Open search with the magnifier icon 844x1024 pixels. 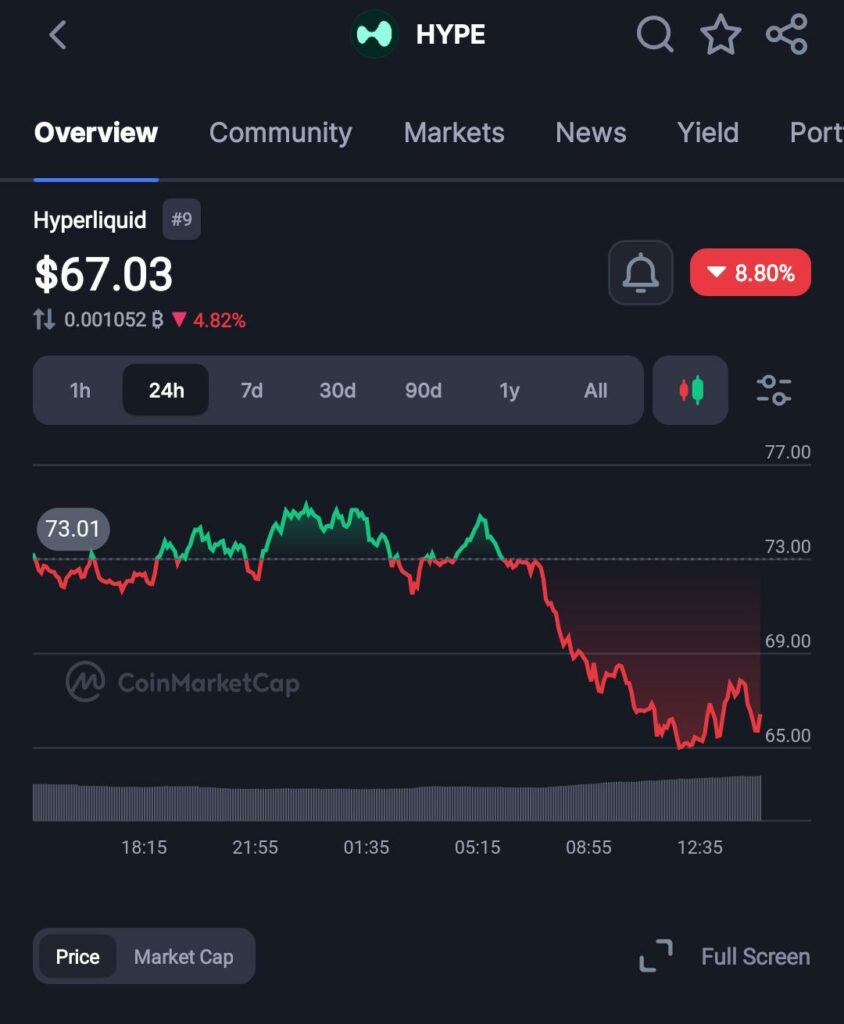coord(655,34)
